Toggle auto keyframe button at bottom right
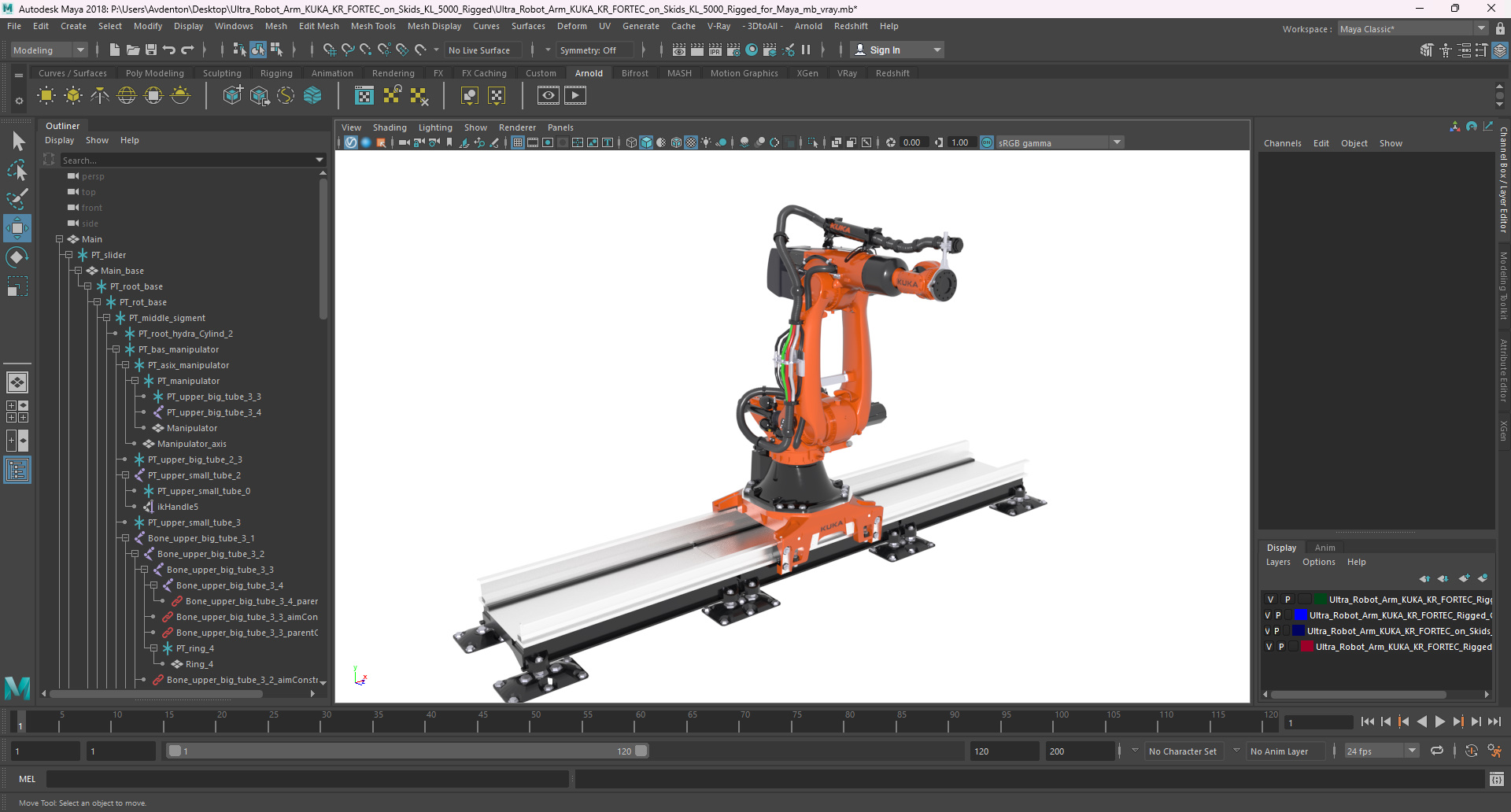 [1471, 751]
